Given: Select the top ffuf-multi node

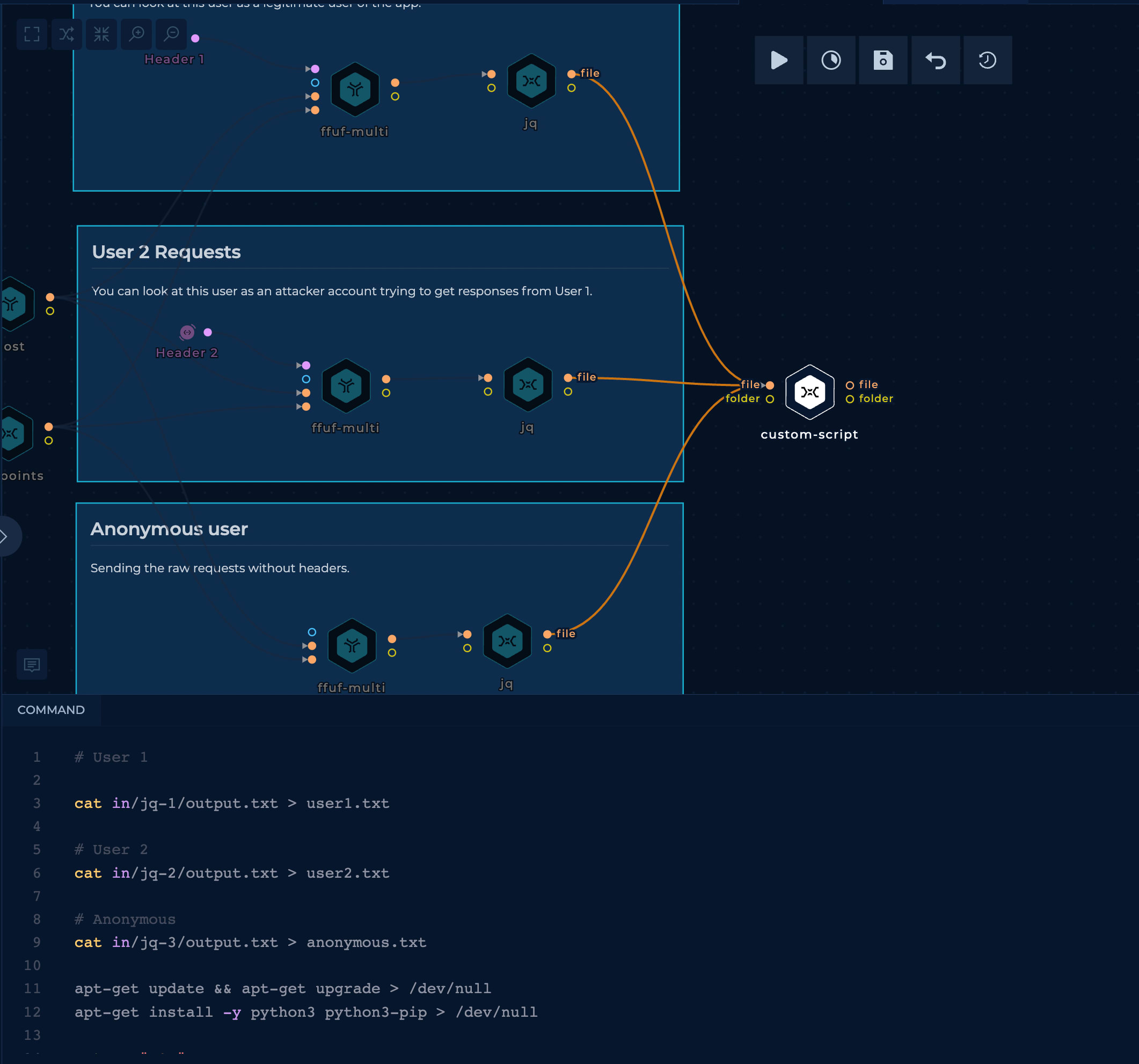Looking at the screenshot, I should 355,90.
